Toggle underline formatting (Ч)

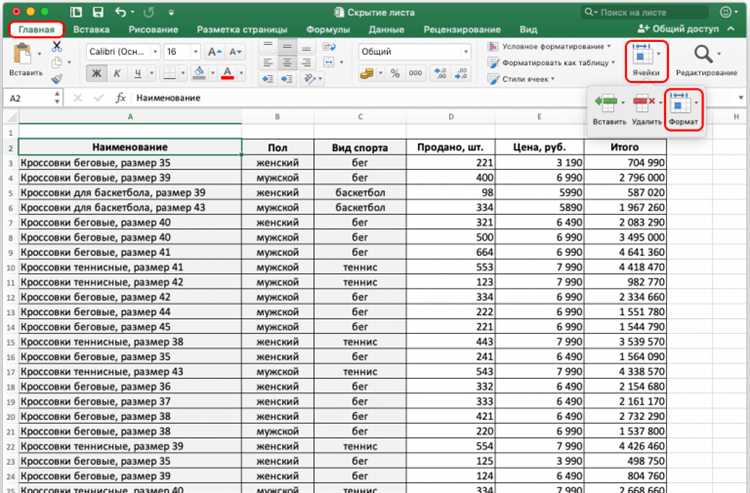pos(138,73)
